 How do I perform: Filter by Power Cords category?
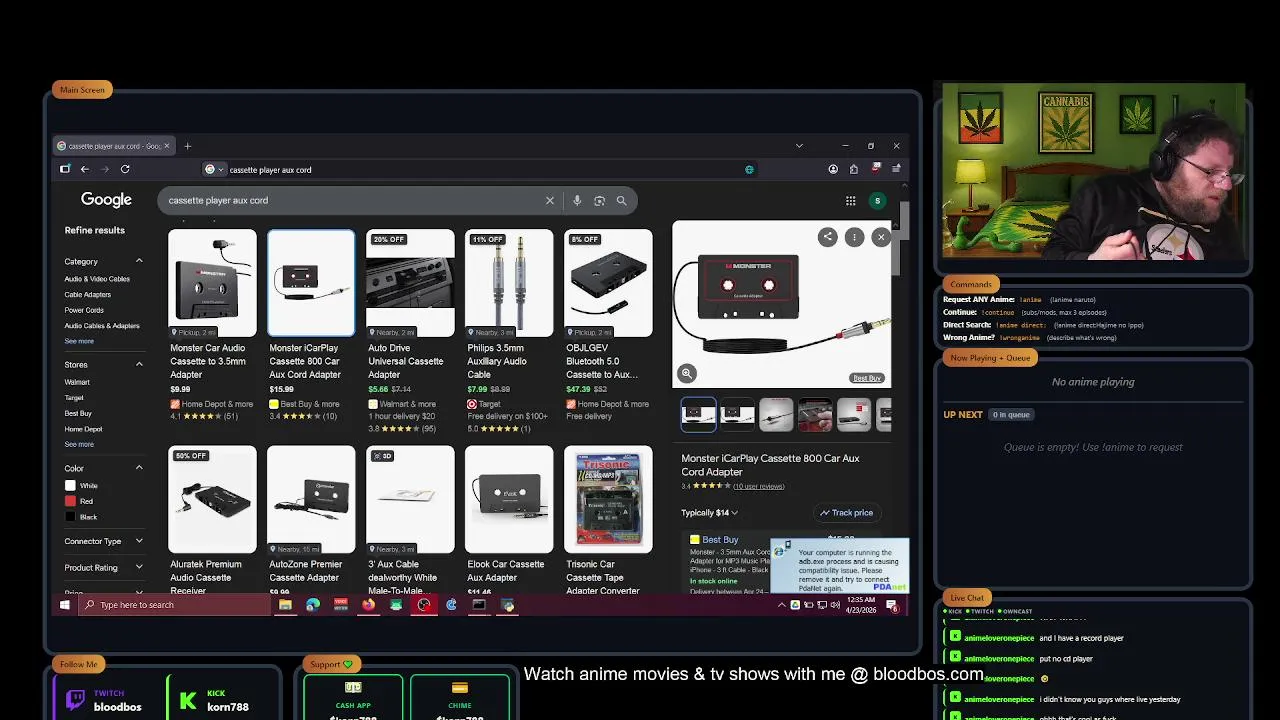(x=84, y=310)
